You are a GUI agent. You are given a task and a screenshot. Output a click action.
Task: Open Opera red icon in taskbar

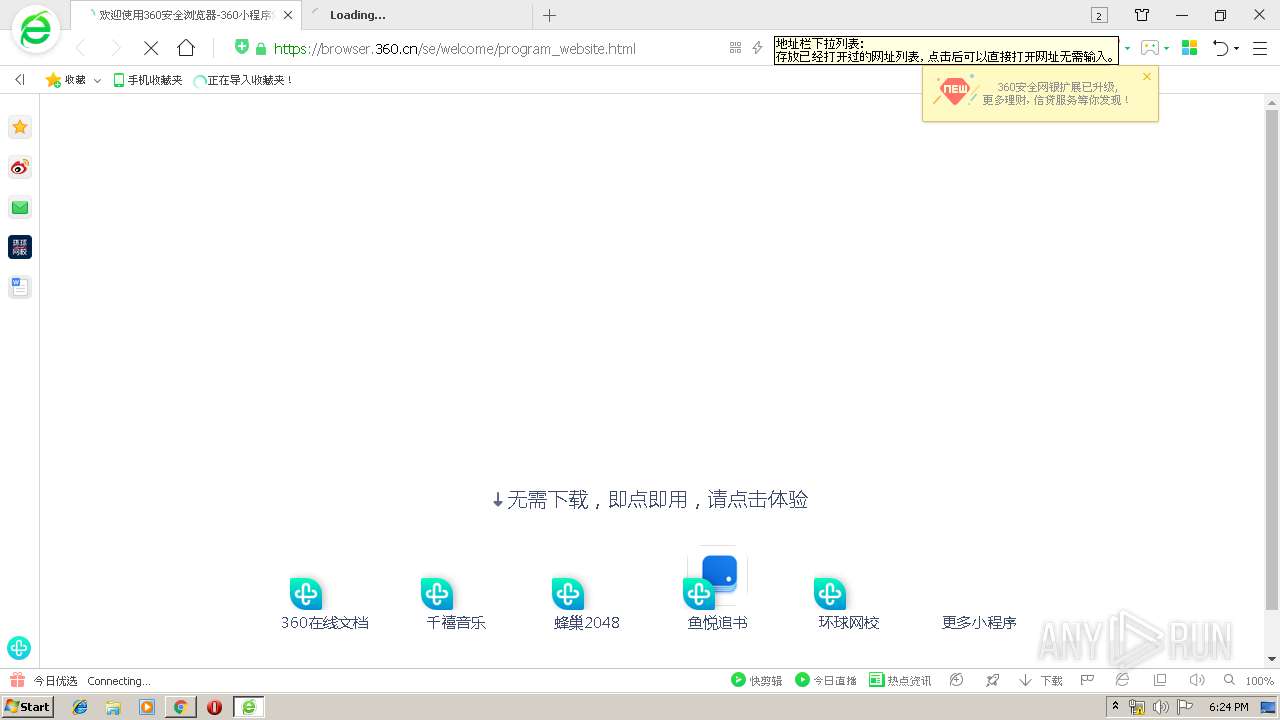(214, 707)
